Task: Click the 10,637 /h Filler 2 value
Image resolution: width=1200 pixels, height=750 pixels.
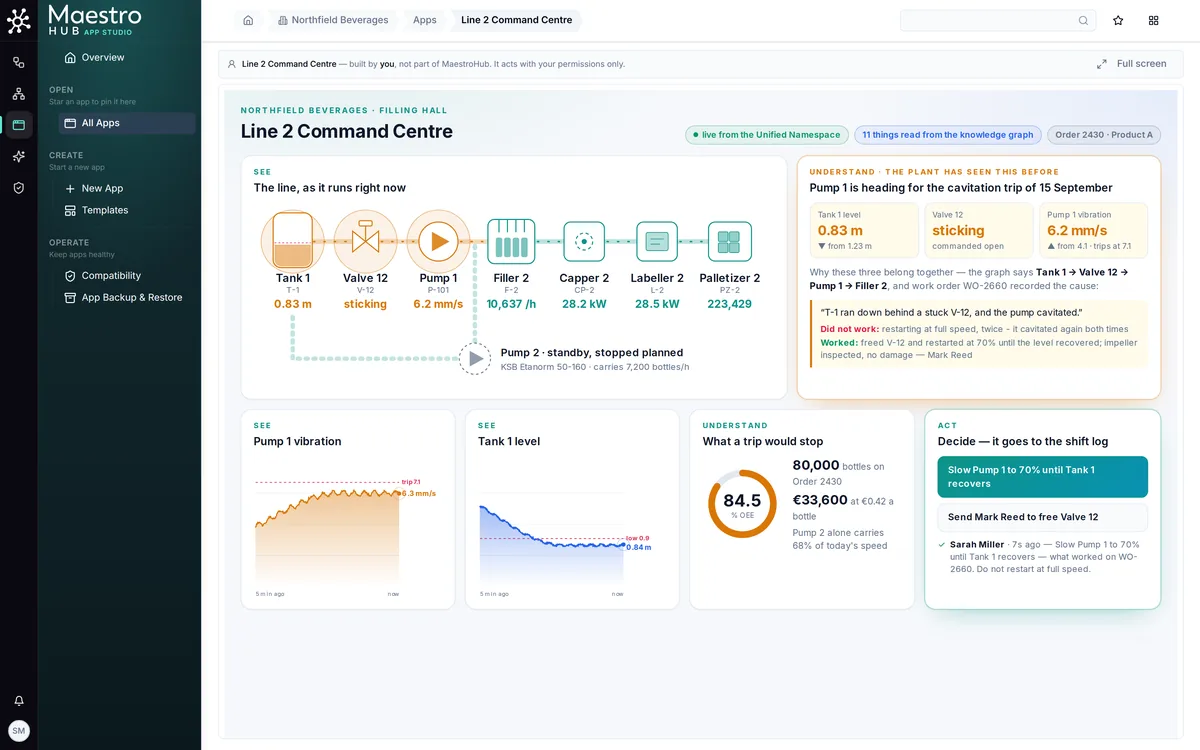Action: (x=511, y=304)
